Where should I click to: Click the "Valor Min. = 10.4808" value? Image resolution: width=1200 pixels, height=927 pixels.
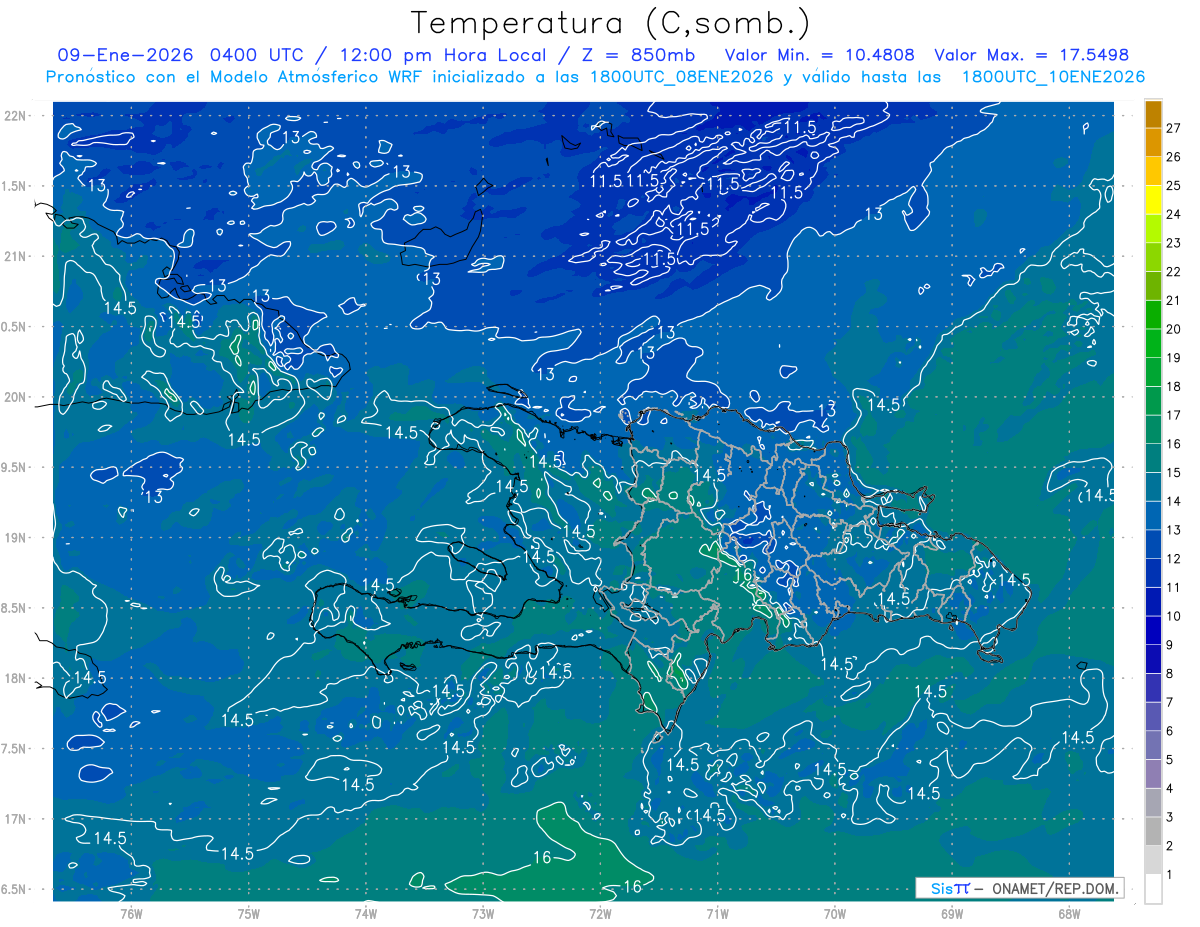[820, 55]
